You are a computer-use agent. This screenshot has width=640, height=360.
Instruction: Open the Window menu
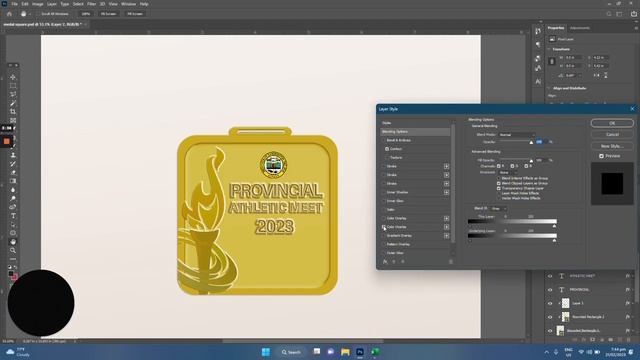[128, 4]
